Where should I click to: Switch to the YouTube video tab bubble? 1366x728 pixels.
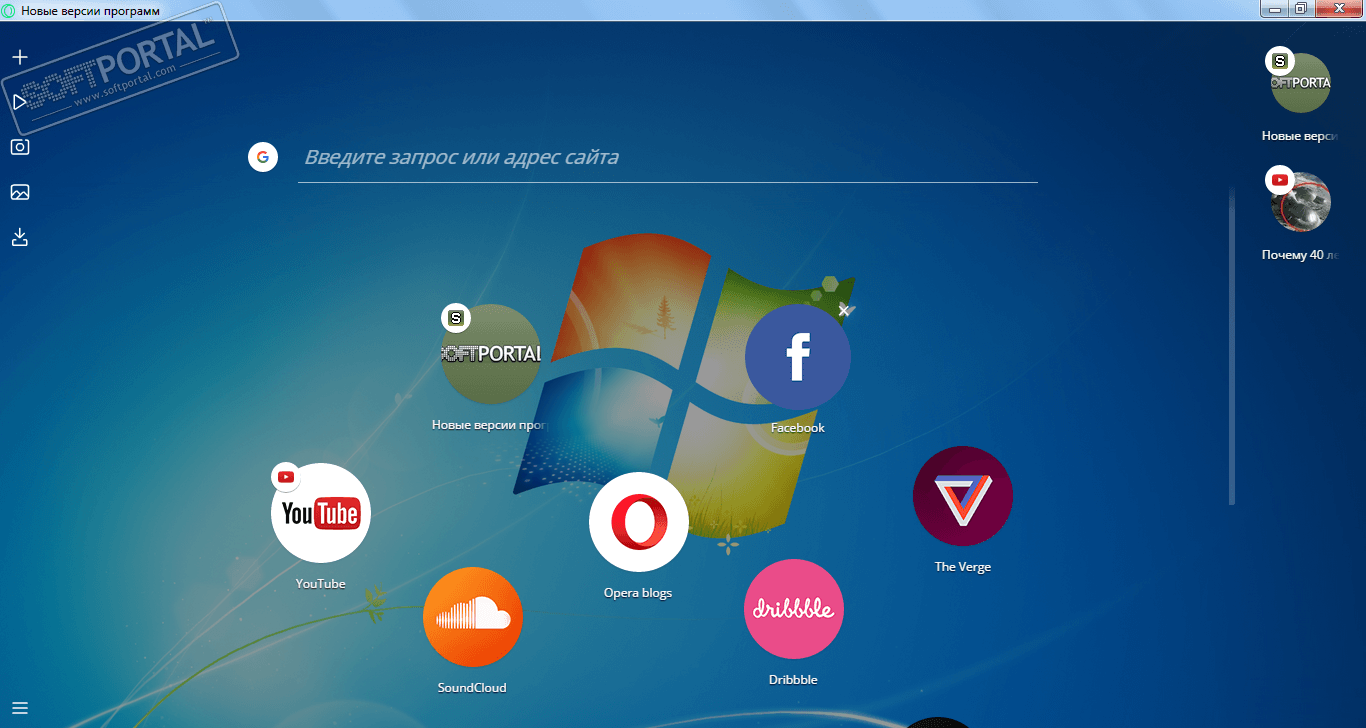(x=1301, y=202)
